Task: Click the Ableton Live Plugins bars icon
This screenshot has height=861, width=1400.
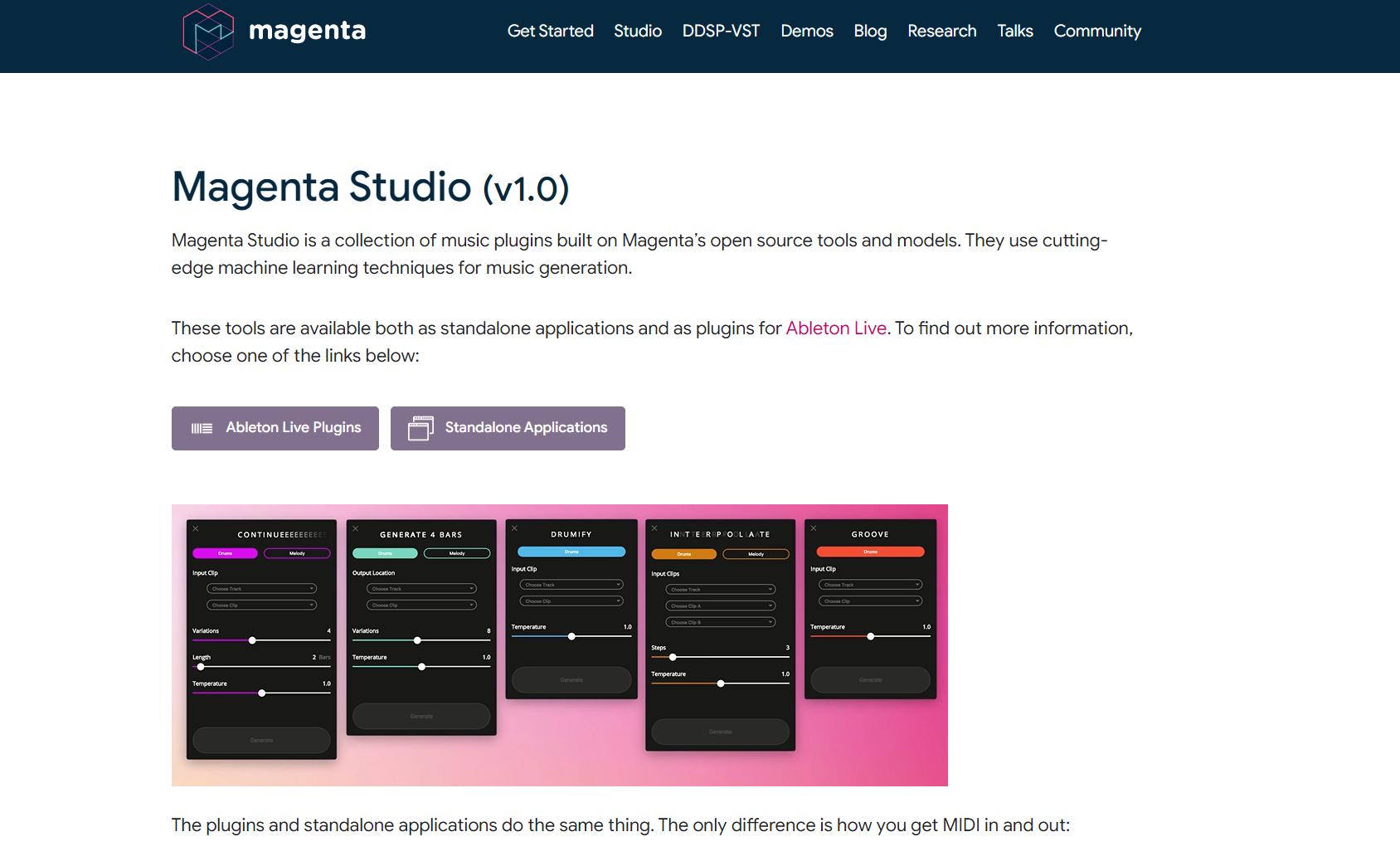Action: pyautogui.click(x=202, y=428)
